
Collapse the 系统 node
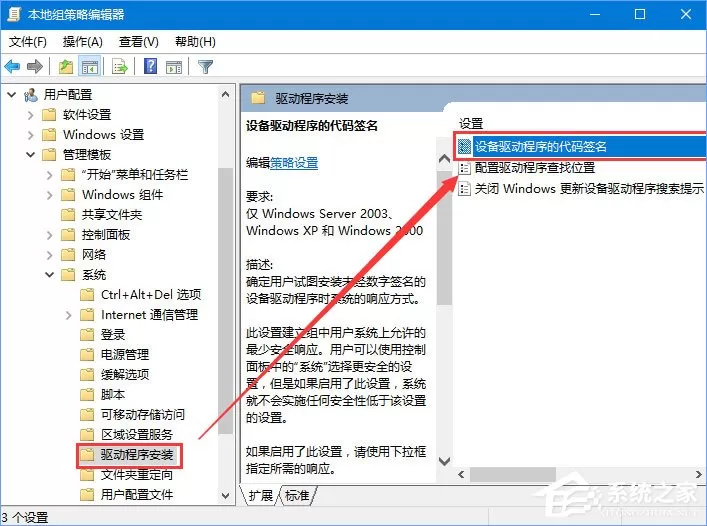click(49, 274)
